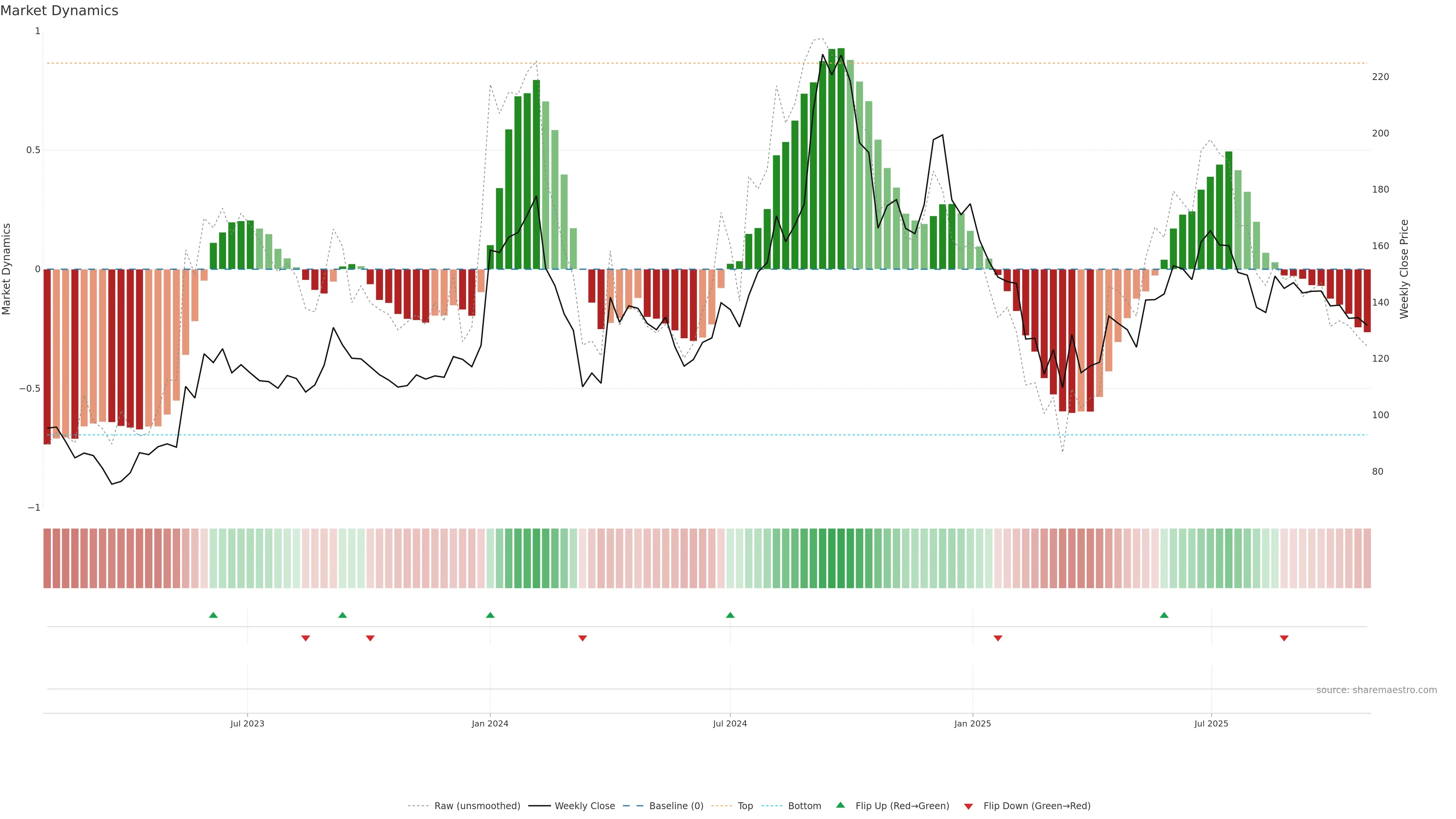Viewport: 1456px width, 819px height.
Task: Toggle the Baseline (0) legend entry
Action: click(x=676, y=806)
